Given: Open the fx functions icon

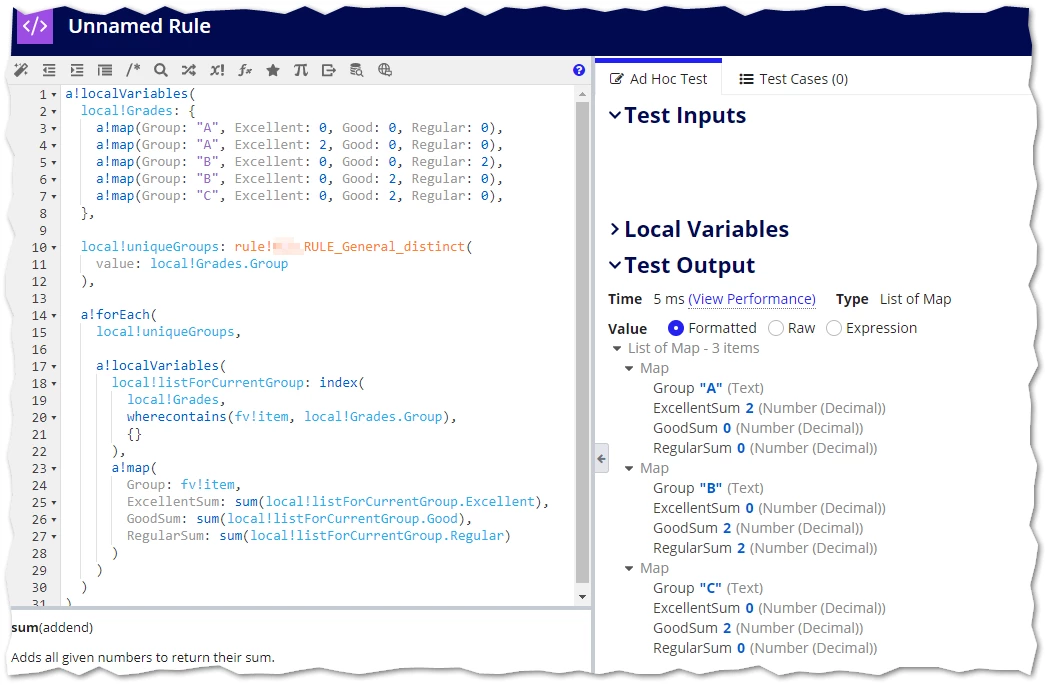Looking at the screenshot, I should [x=245, y=70].
